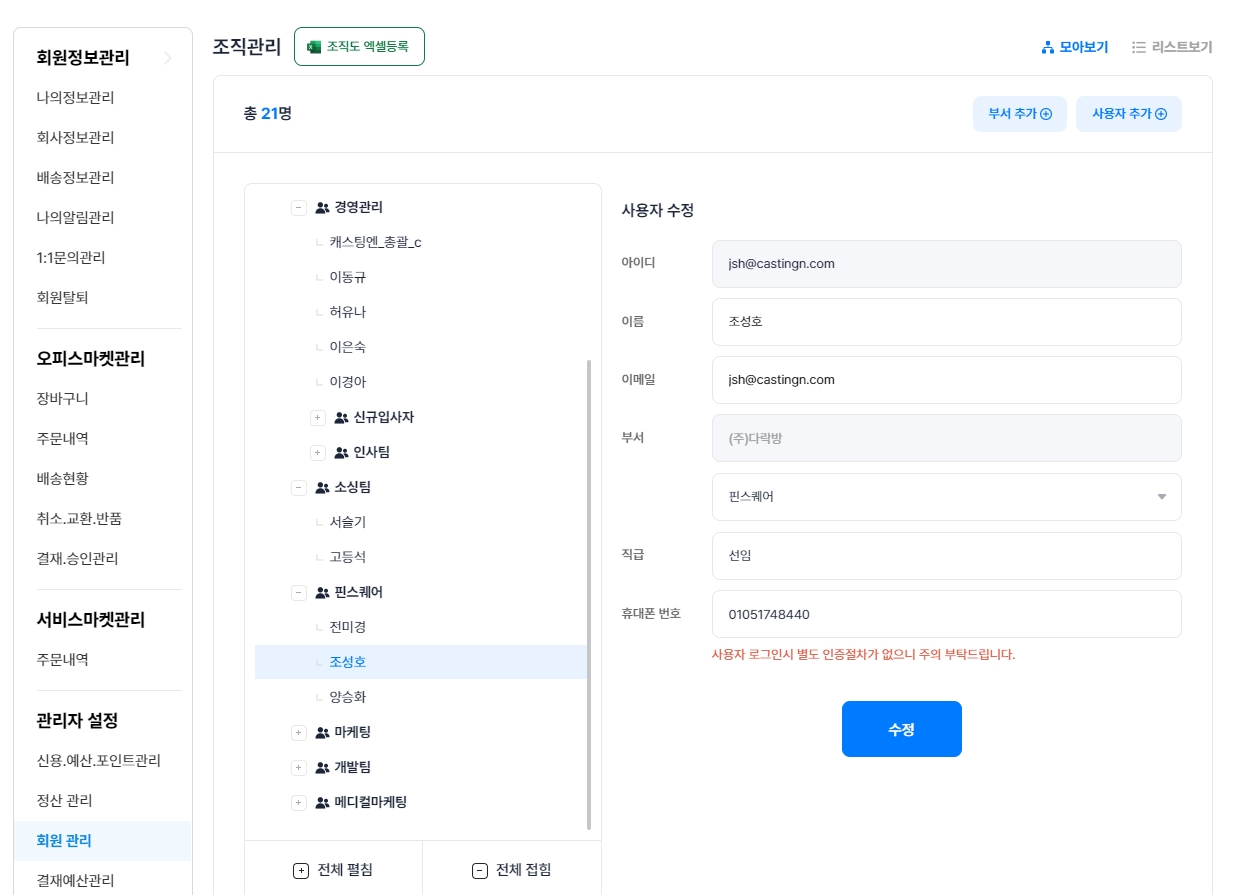
Task: Collapse the 경영관리 department node
Action: point(298,208)
